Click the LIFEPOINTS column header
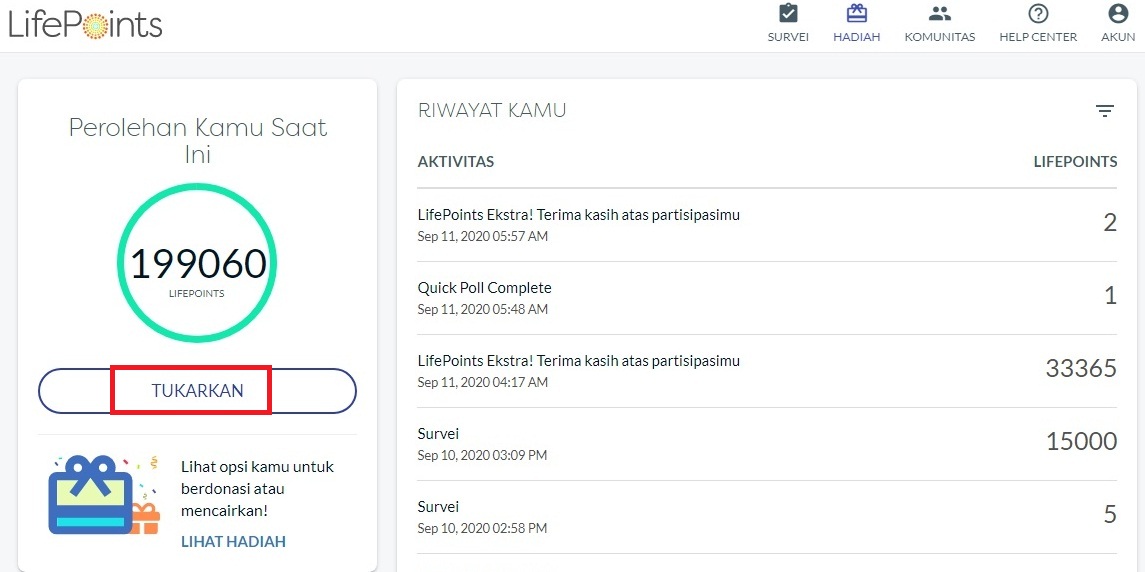 point(1075,162)
